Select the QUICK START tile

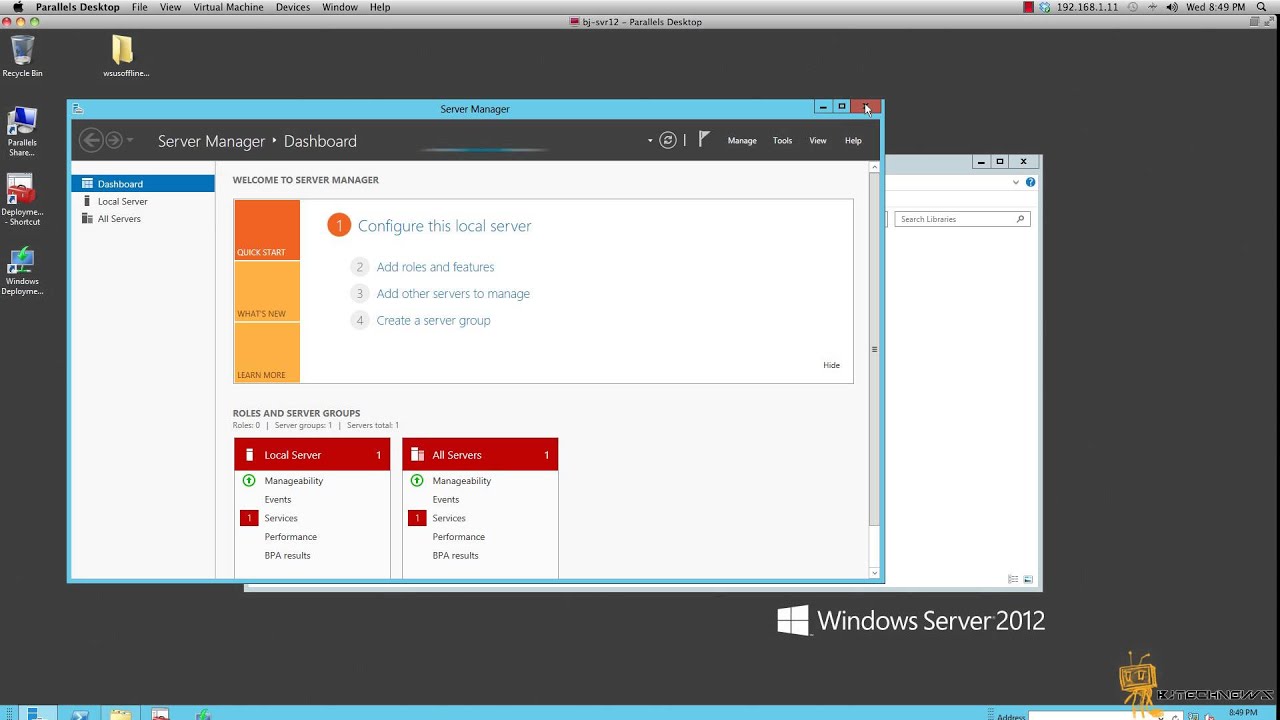coord(267,230)
